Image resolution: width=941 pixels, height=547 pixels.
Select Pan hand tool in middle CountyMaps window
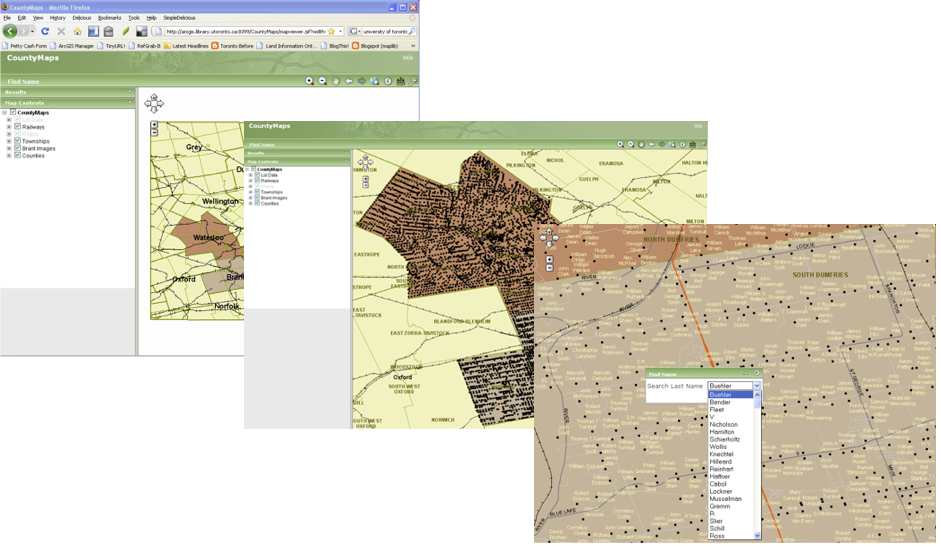[641, 144]
